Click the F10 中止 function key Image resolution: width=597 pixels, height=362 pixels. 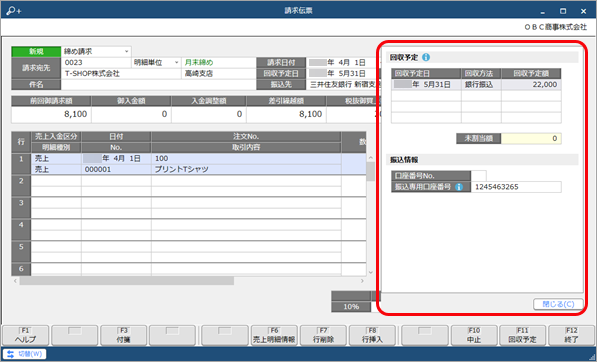474,335
